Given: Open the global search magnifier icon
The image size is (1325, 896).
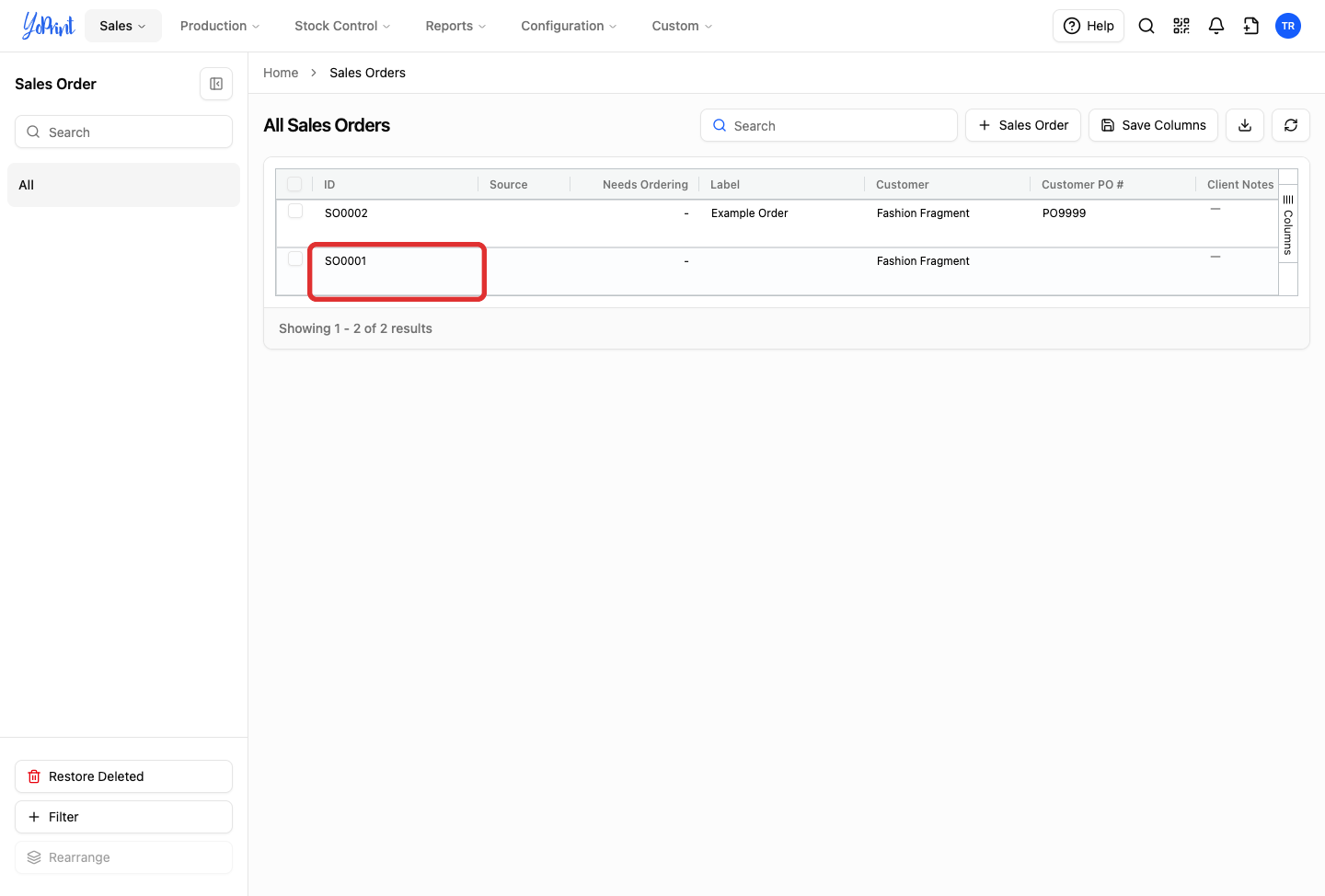Looking at the screenshot, I should point(1146,26).
